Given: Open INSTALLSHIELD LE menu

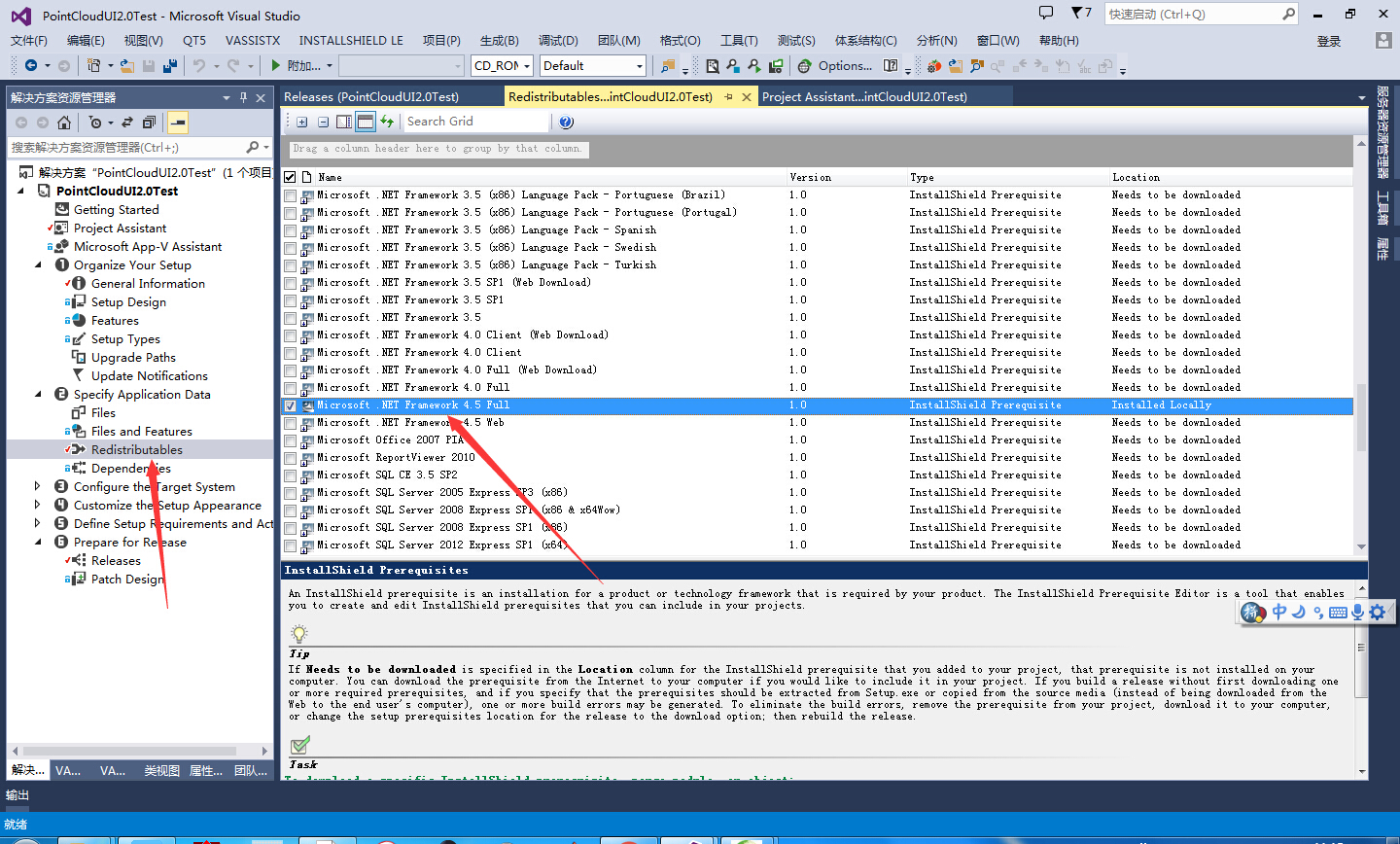Looking at the screenshot, I should click(351, 40).
